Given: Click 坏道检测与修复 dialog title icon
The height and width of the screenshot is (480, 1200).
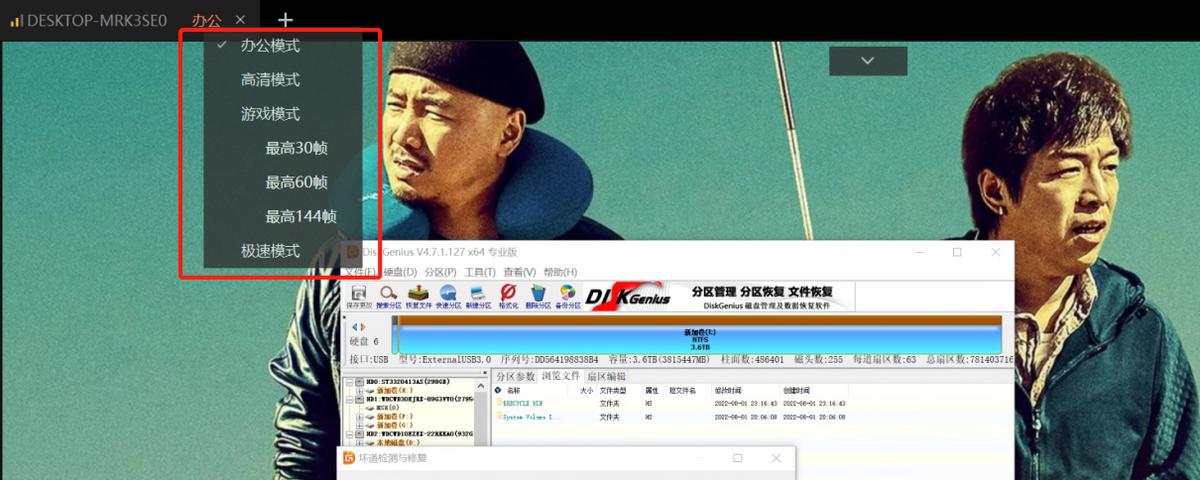Looking at the screenshot, I should (x=349, y=458).
